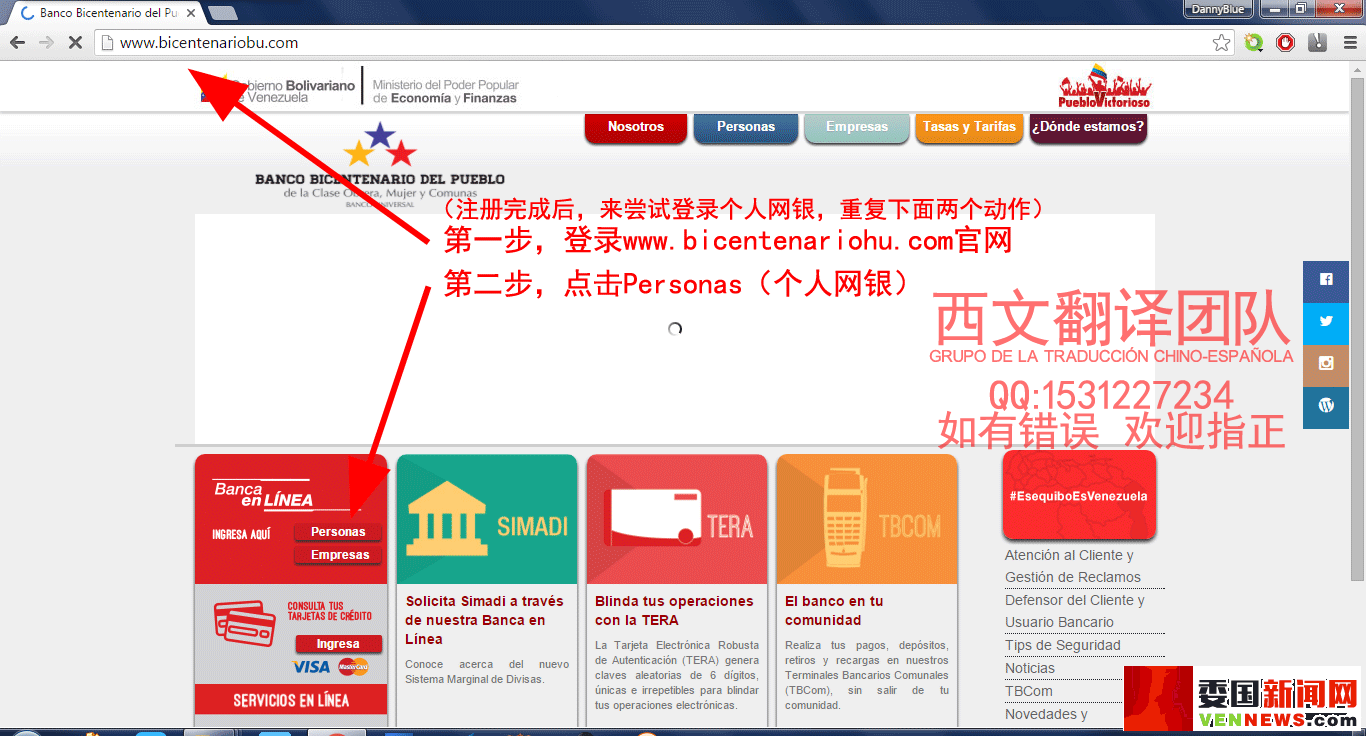Click the gray exclamation extension icon
The width and height of the screenshot is (1366, 736).
point(1317,43)
